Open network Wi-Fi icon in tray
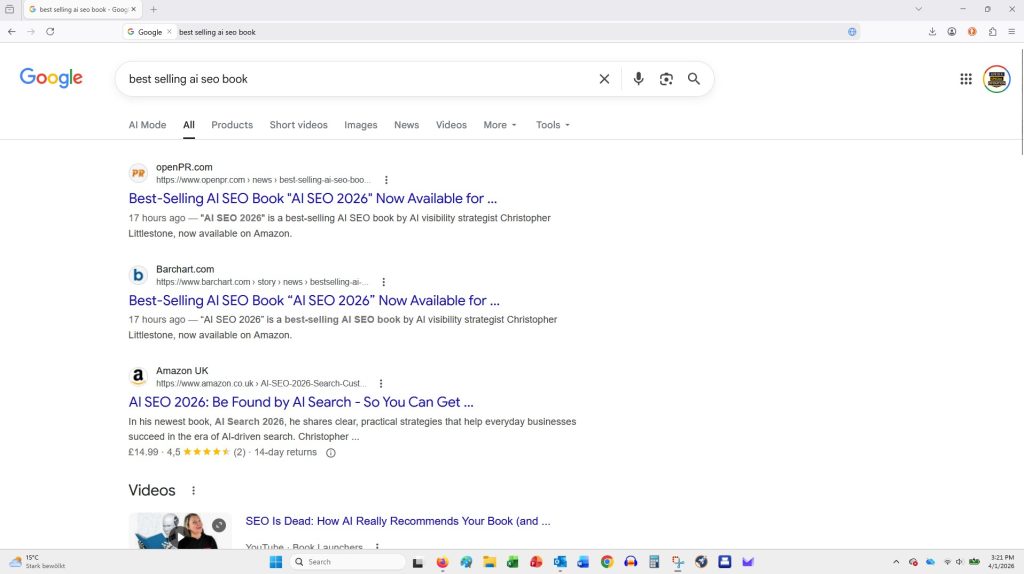 948,562
